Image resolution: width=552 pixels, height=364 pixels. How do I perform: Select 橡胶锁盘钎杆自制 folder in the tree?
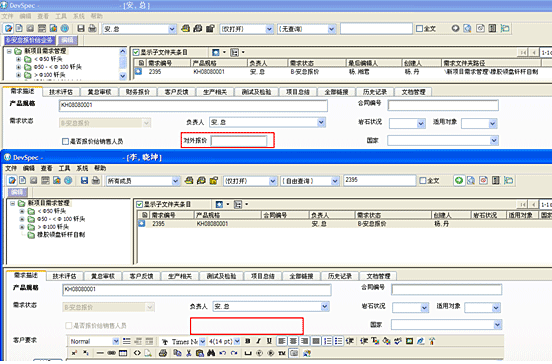click(x=61, y=235)
